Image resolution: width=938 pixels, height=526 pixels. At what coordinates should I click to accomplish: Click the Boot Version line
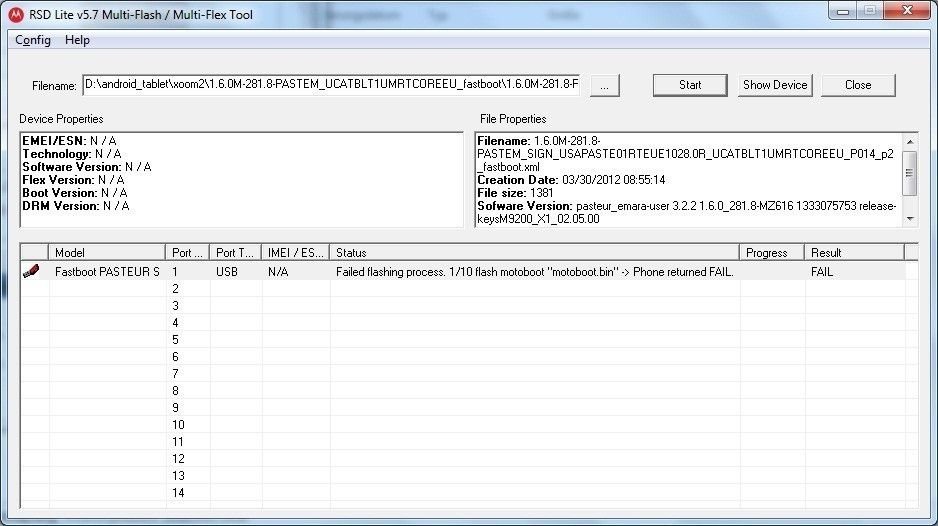pos(75,193)
